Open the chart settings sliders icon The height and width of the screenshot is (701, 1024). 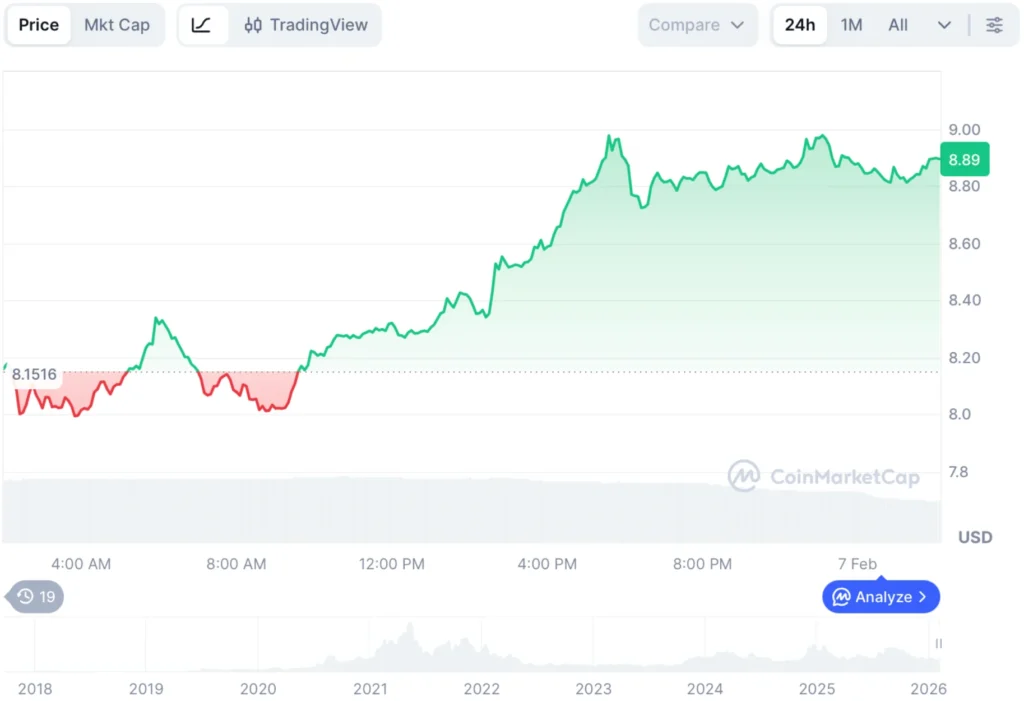click(x=995, y=25)
